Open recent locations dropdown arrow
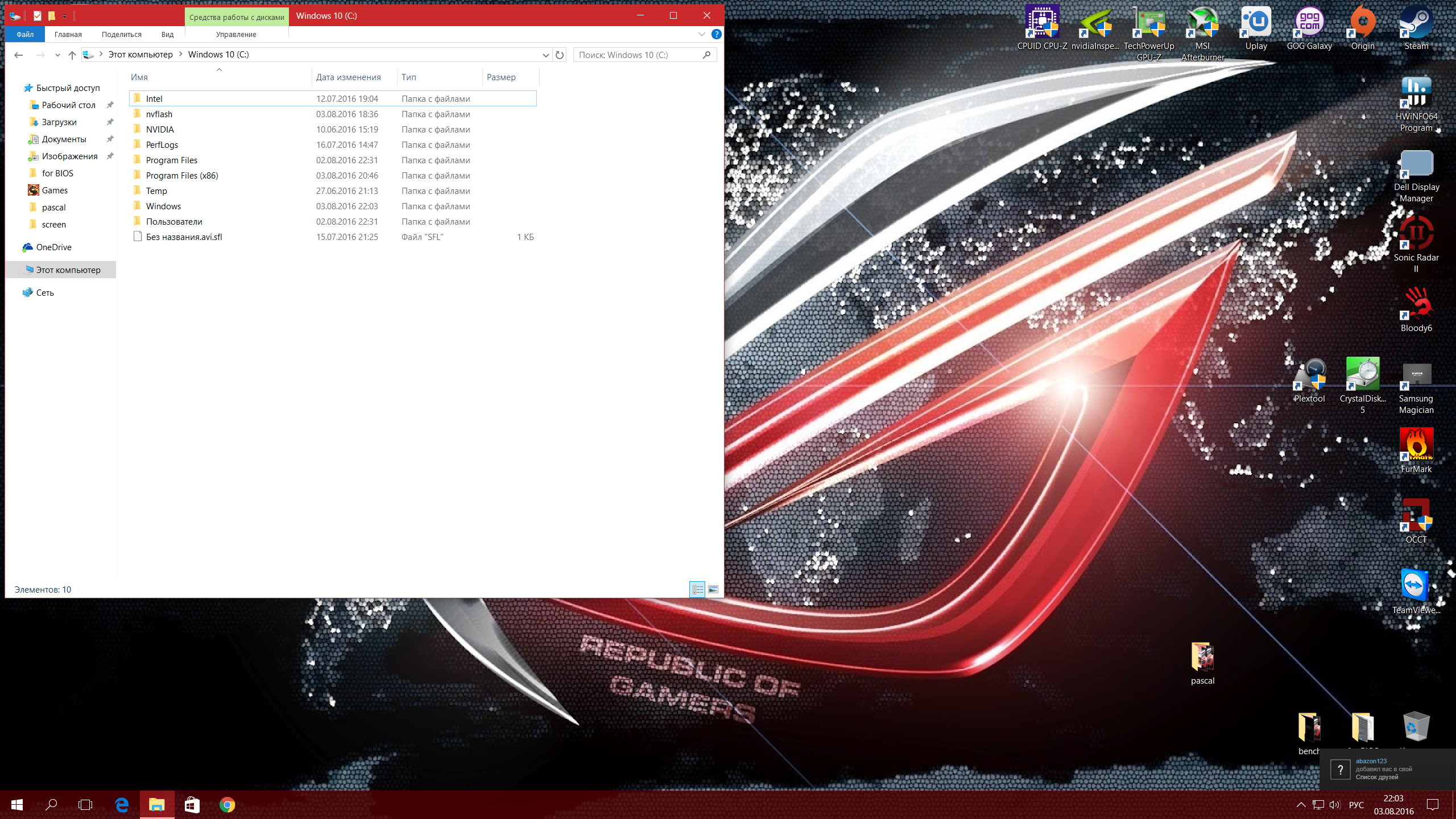The image size is (1456, 819). coord(57,55)
